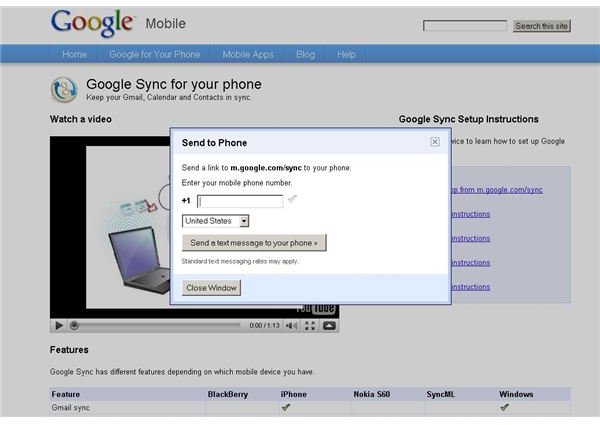Click the Google Sync for your phone heading
The width and height of the screenshot is (600, 425).
click(174, 84)
